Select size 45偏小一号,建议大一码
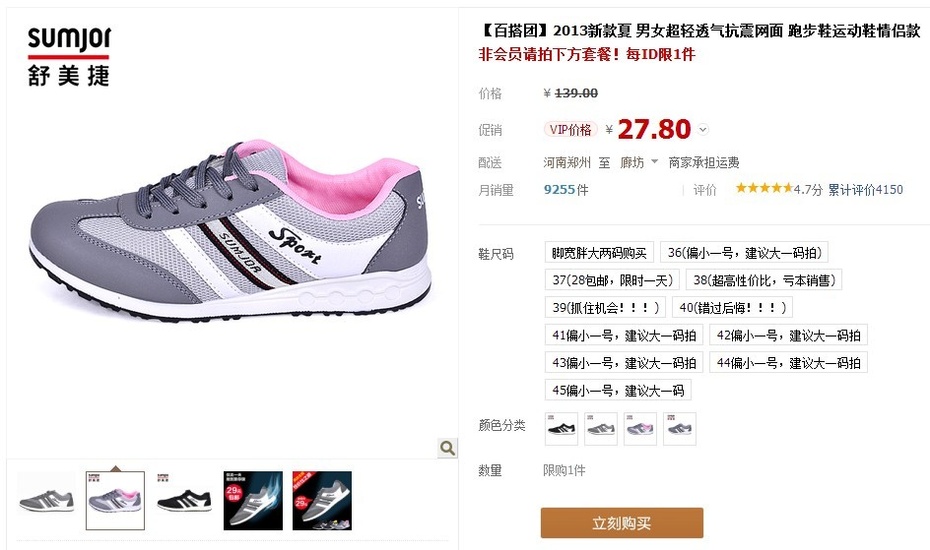 618,390
